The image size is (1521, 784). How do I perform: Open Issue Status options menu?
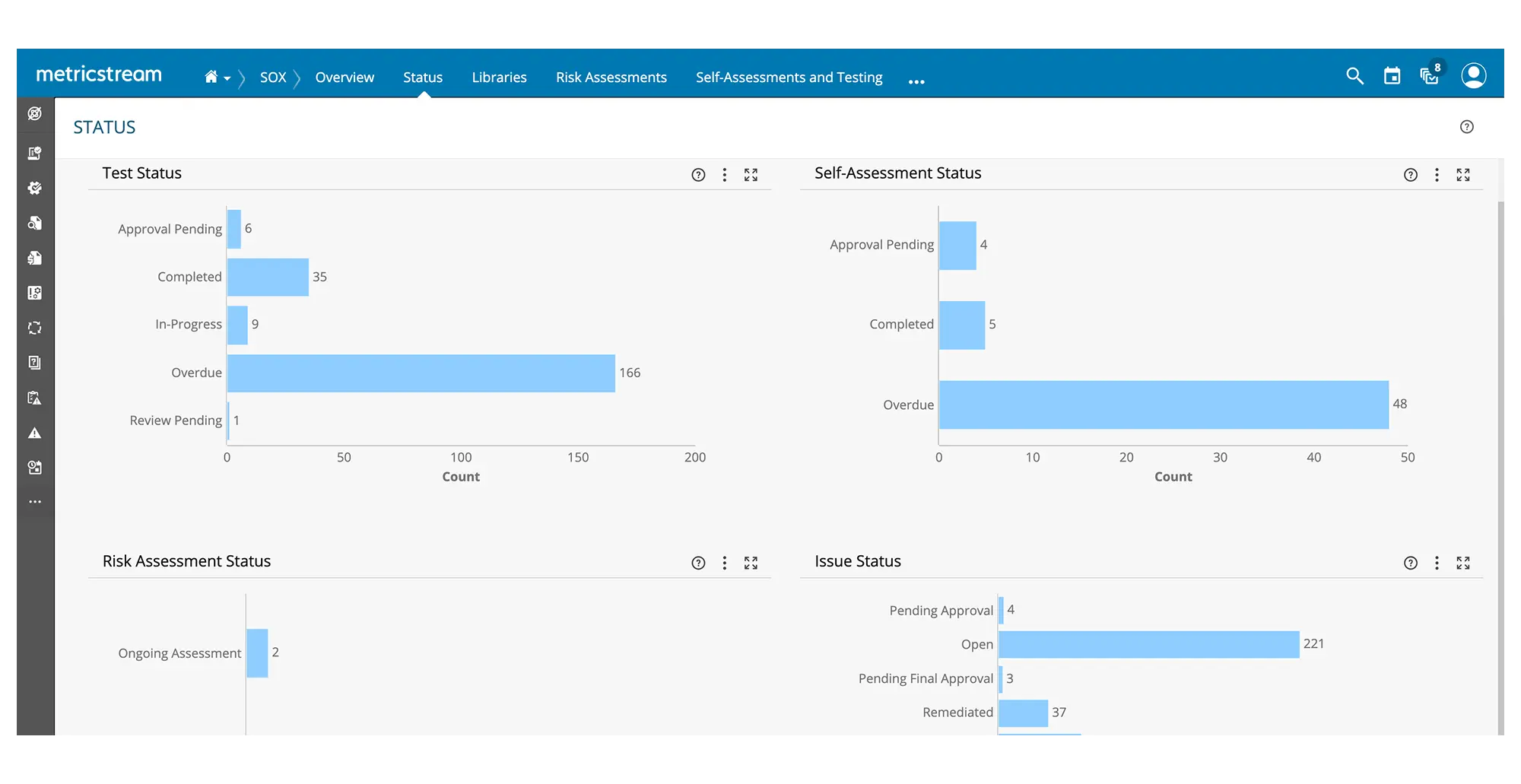[x=1437, y=563]
